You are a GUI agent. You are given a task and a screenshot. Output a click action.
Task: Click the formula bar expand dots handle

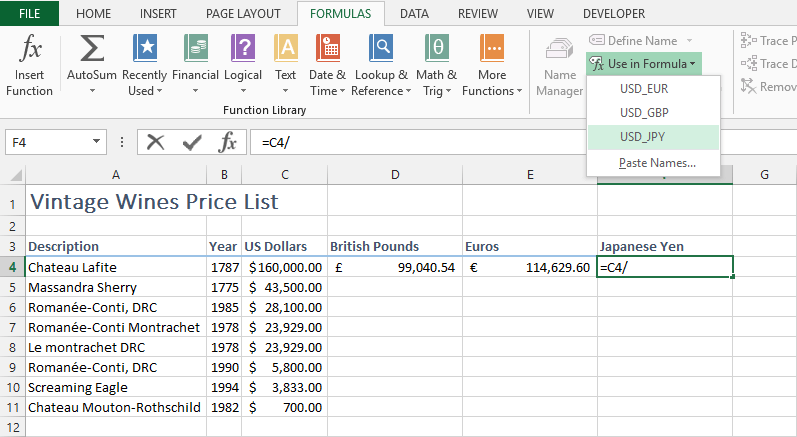(122, 142)
